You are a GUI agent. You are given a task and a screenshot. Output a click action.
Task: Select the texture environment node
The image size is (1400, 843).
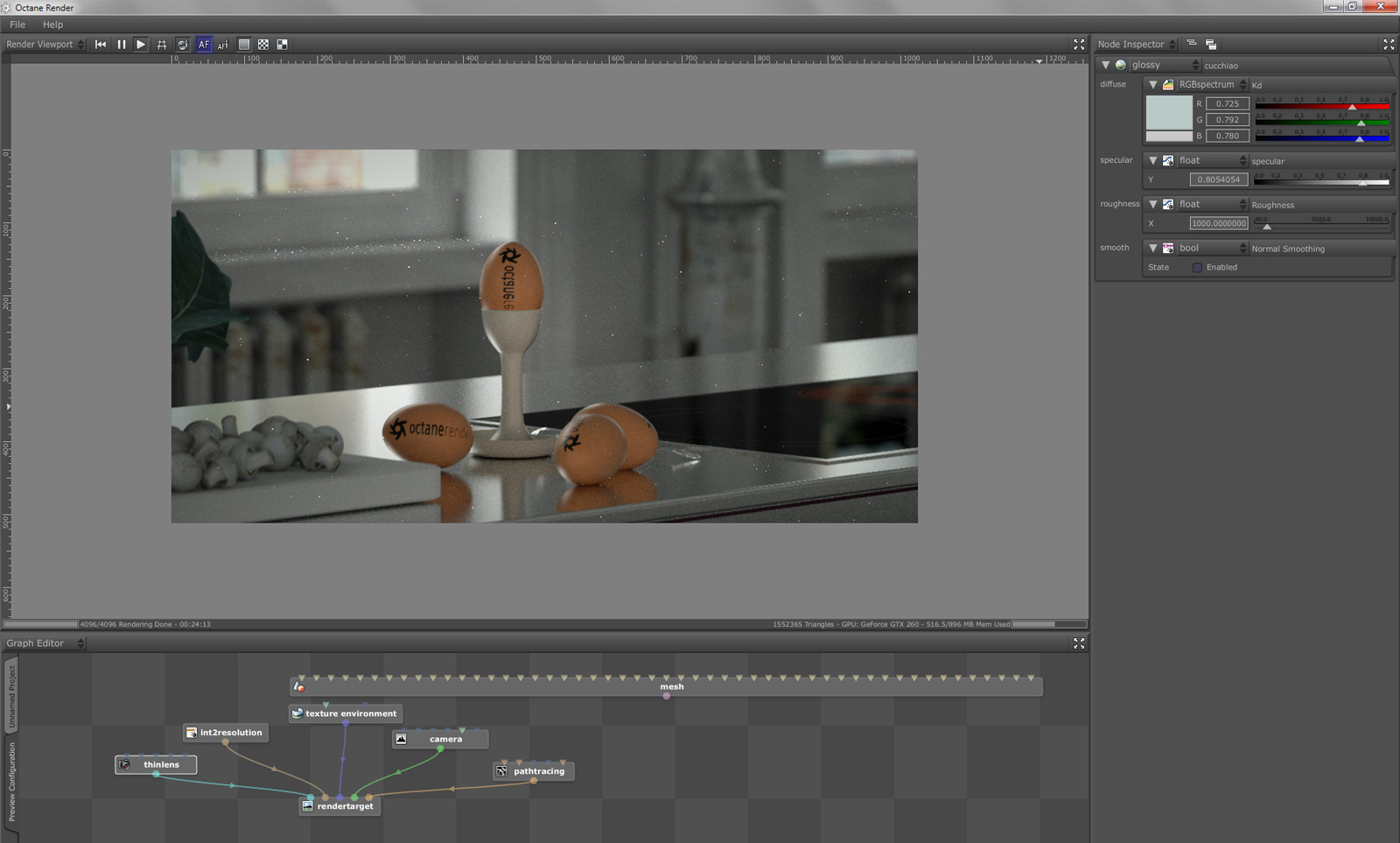click(x=346, y=713)
